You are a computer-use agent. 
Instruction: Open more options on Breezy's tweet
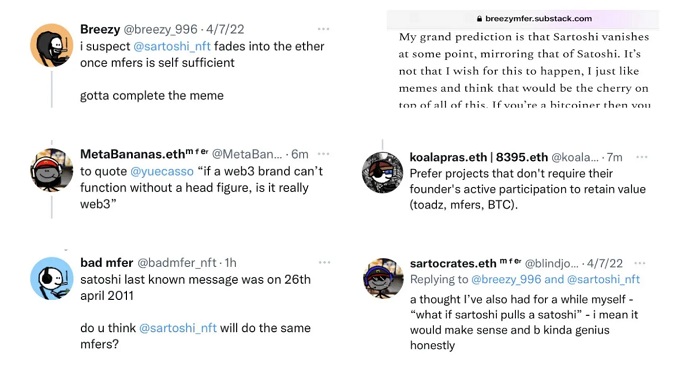(x=323, y=29)
